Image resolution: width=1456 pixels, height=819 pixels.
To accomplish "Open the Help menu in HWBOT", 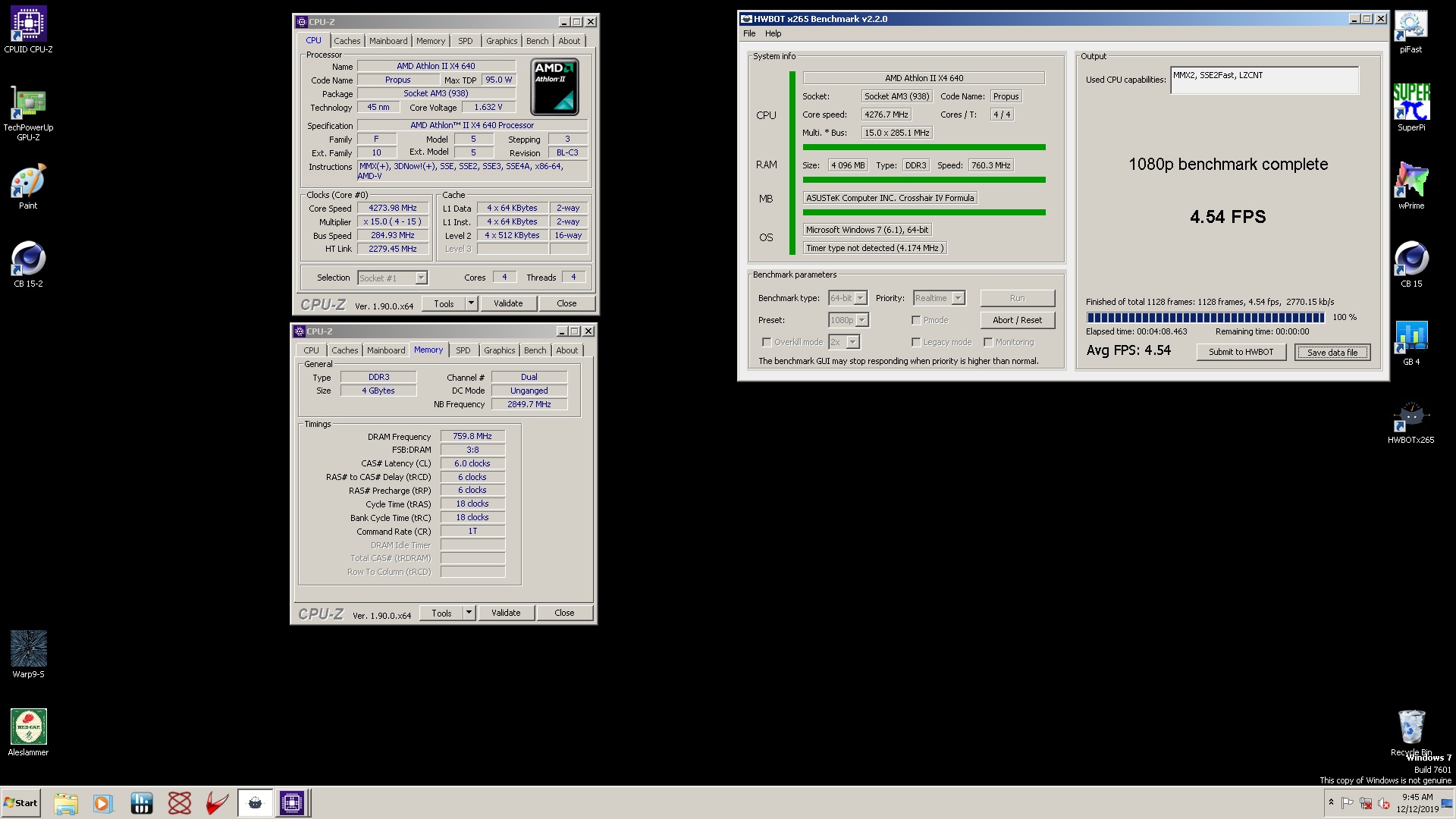I will coord(773,33).
